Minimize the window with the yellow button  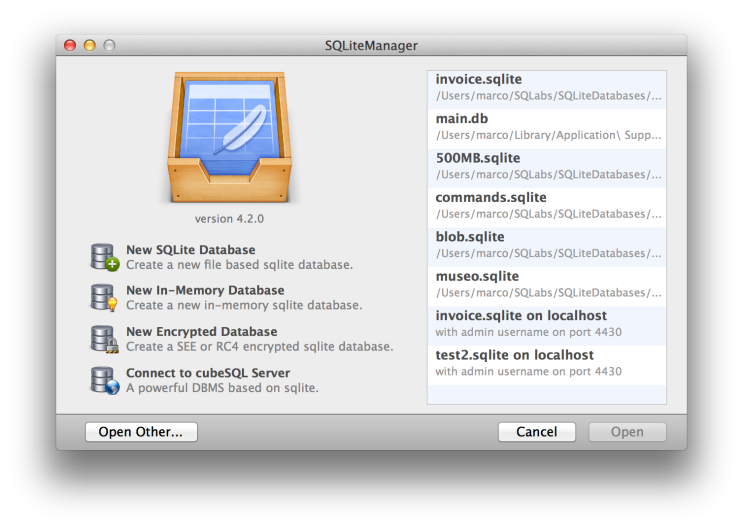(x=90, y=45)
